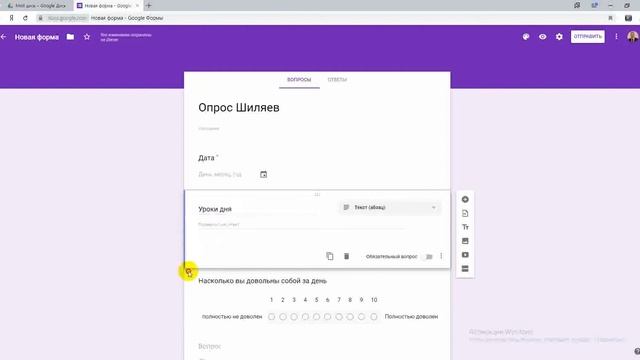The width and height of the screenshot is (640, 360).
Task: Click the ОТПРАВИТЬ send button
Action: point(587,36)
